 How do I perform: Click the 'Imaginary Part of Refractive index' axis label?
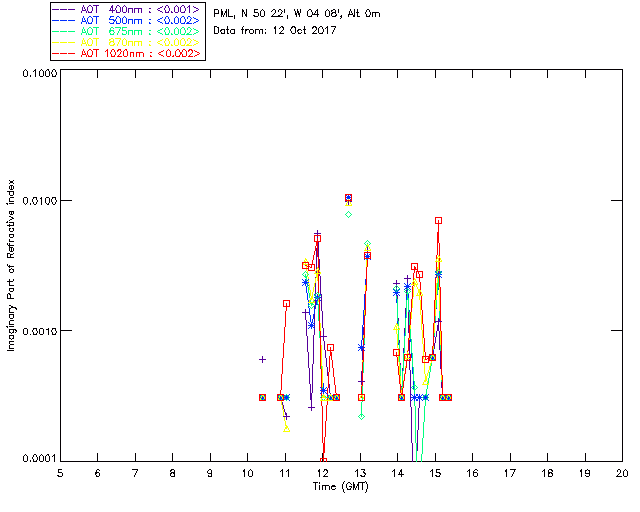pos(11,265)
